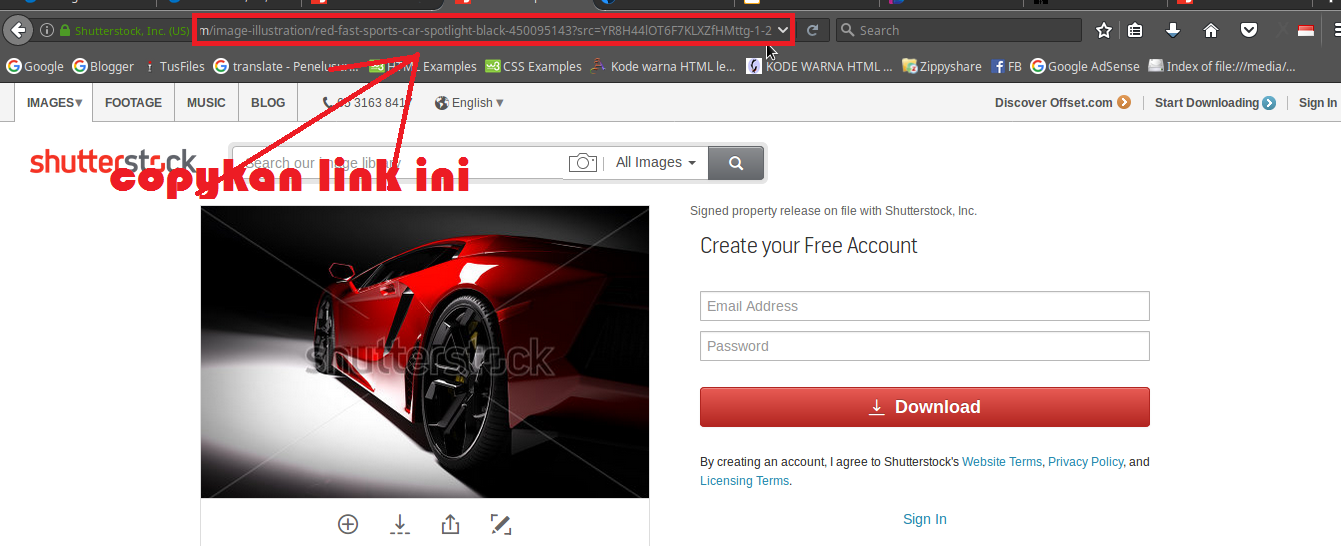Submit search with the magnifying glass button
The width and height of the screenshot is (1341, 546).
point(736,163)
